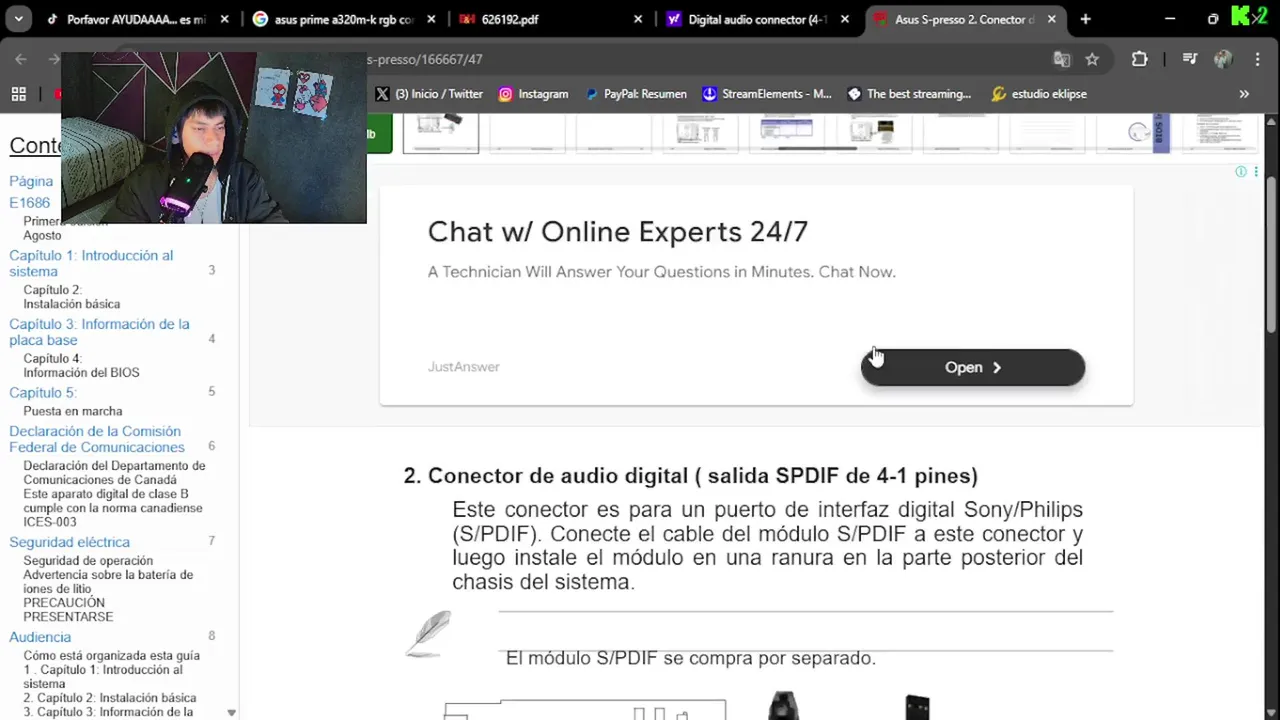Open the estudio eklipse bookmark
The width and height of the screenshot is (1280, 720).
(1039, 94)
